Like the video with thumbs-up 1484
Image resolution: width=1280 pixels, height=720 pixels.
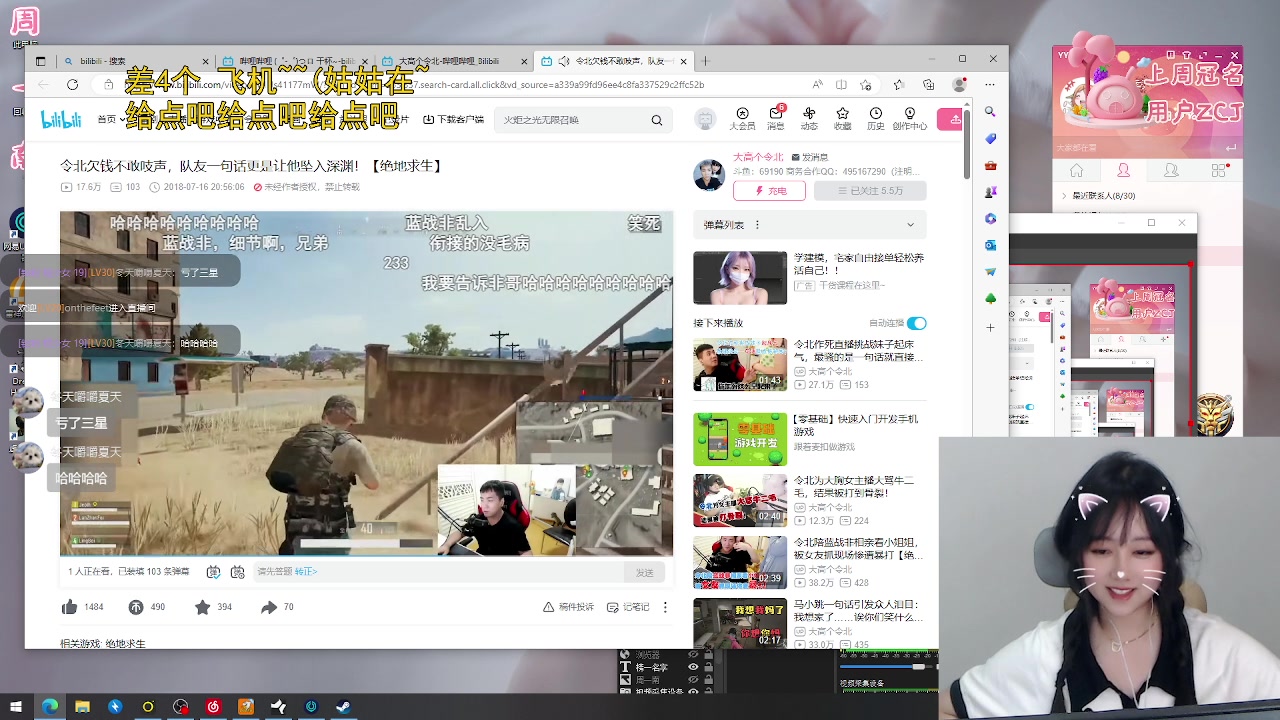82,607
